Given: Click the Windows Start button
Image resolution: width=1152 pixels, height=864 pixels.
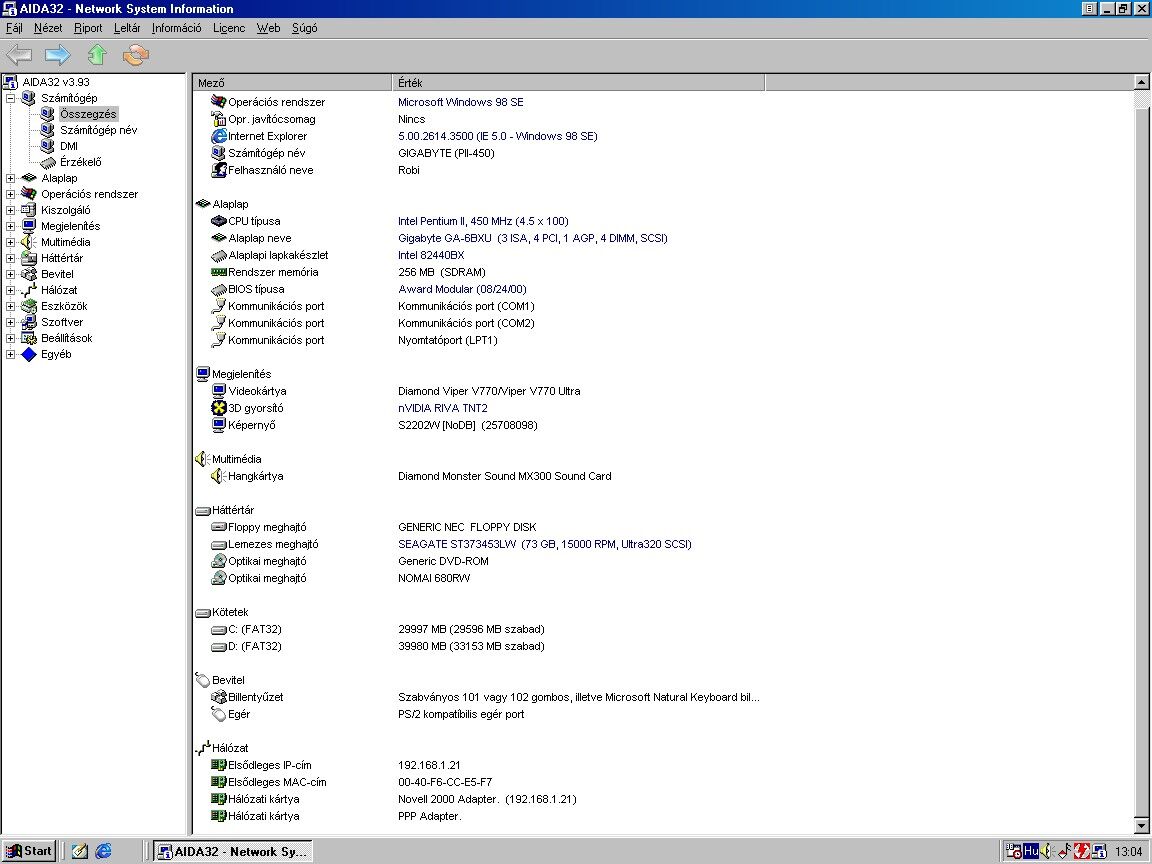Looking at the screenshot, I should (28, 852).
